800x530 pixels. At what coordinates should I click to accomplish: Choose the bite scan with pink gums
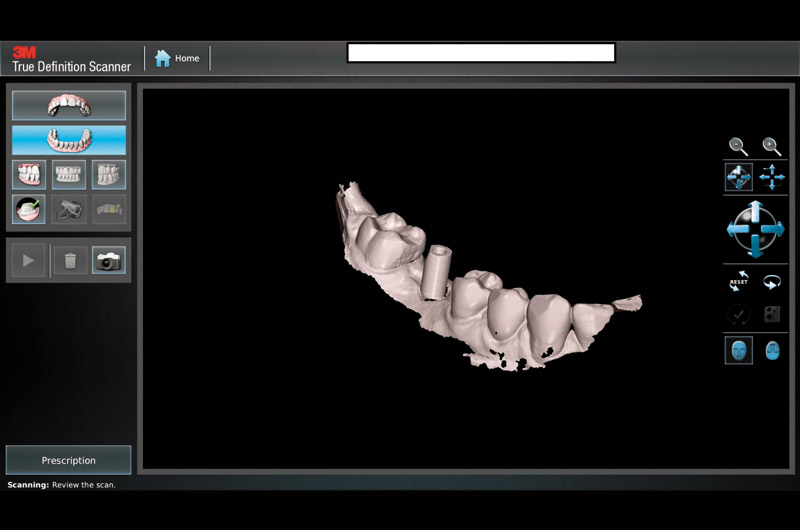pyautogui.click(x=29, y=174)
